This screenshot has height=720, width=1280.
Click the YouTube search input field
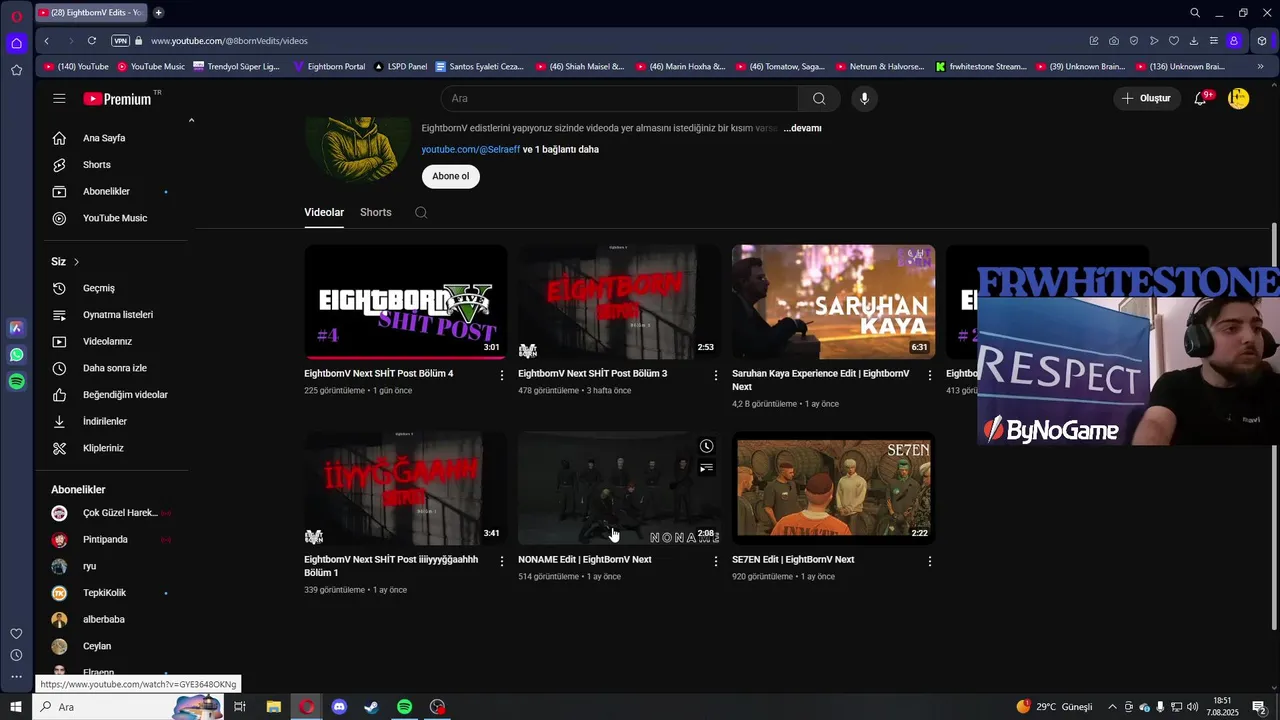[620, 98]
